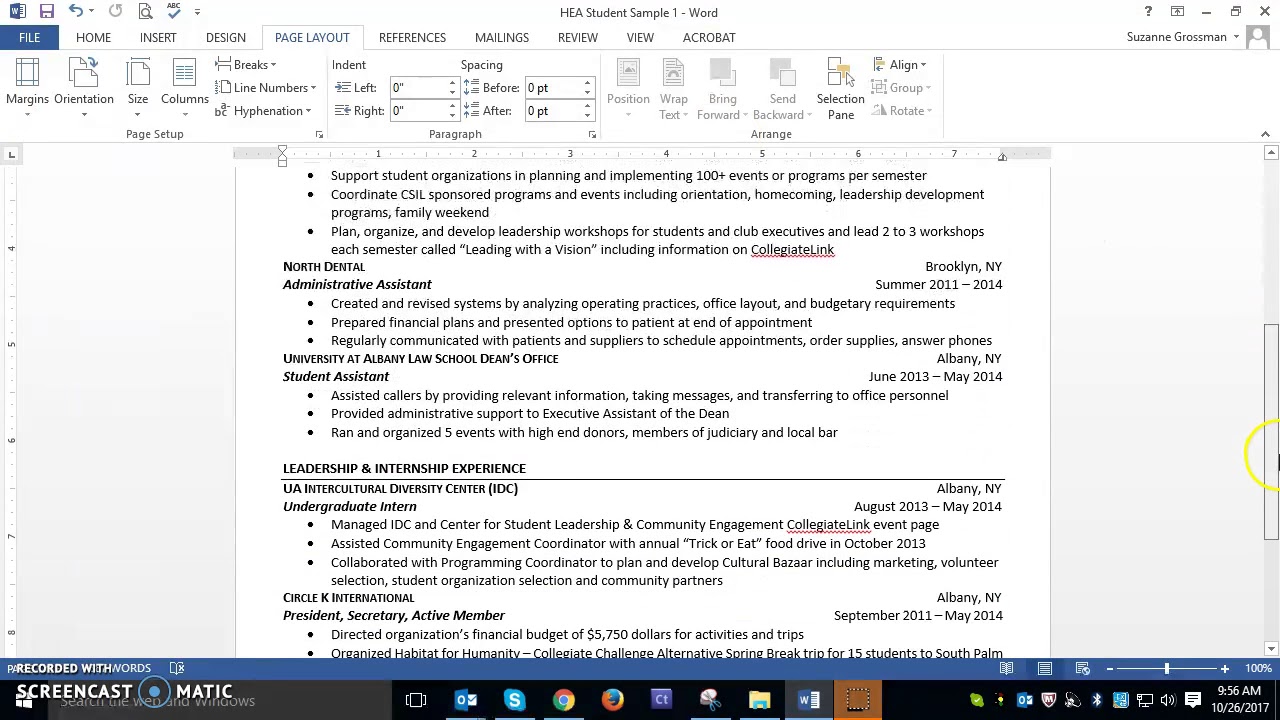This screenshot has height=720, width=1280.
Task: Open the Paragraph dialog launcher
Action: (x=592, y=134)
